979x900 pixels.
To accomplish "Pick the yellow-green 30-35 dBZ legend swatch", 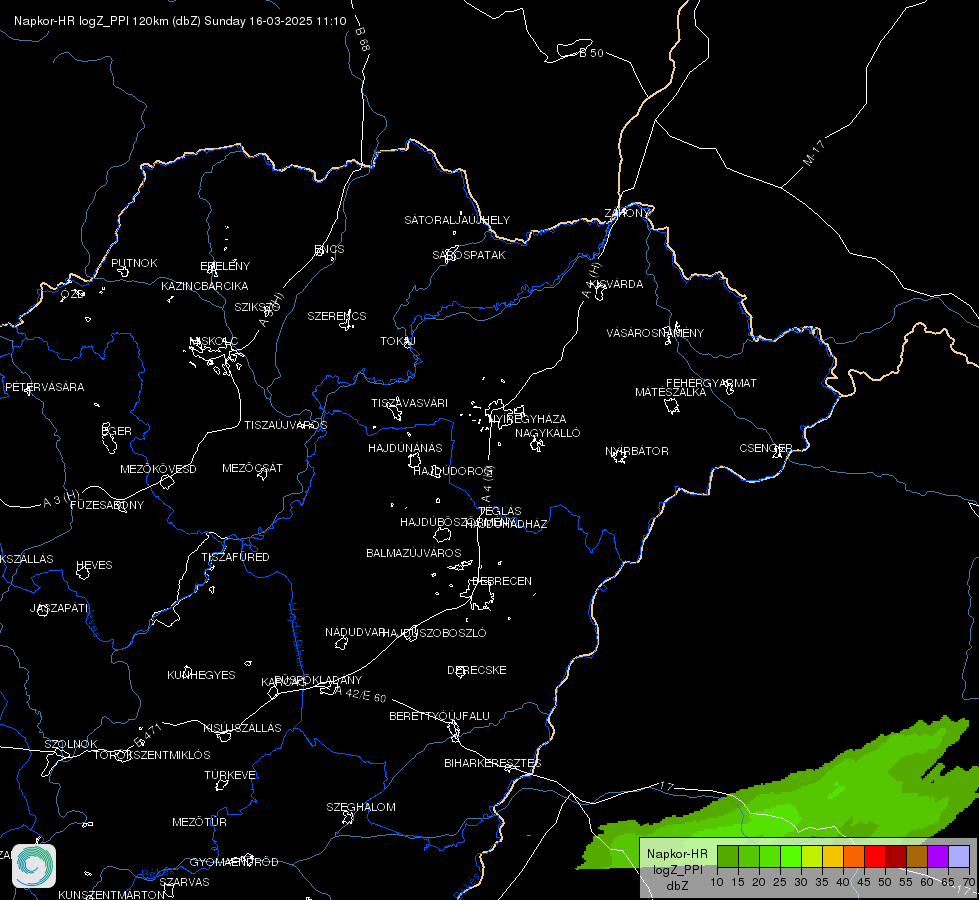I will point(812,857).
